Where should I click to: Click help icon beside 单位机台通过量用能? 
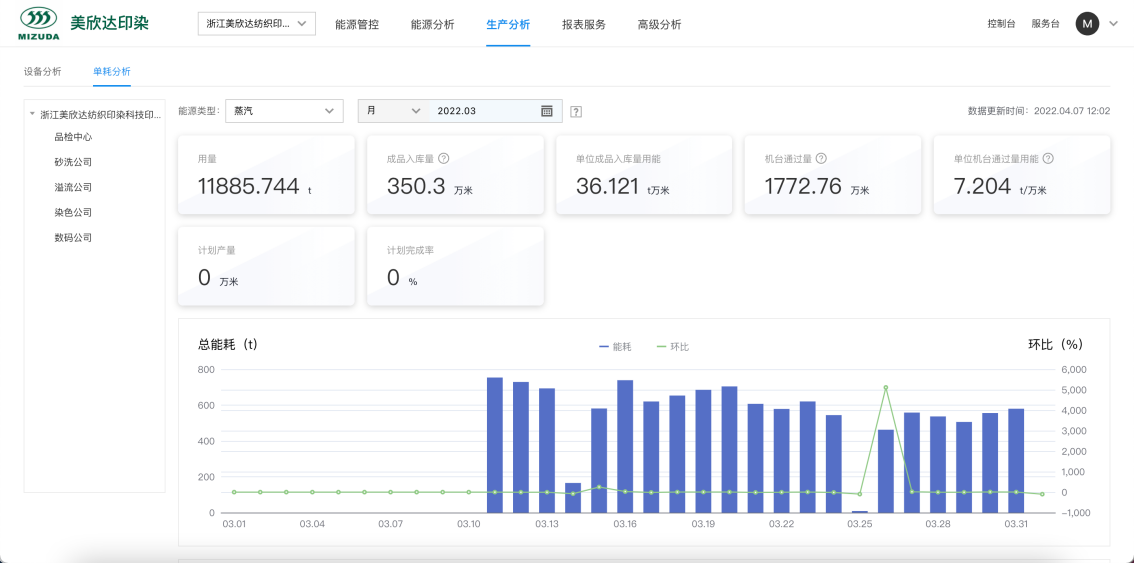click(1048, 158)
